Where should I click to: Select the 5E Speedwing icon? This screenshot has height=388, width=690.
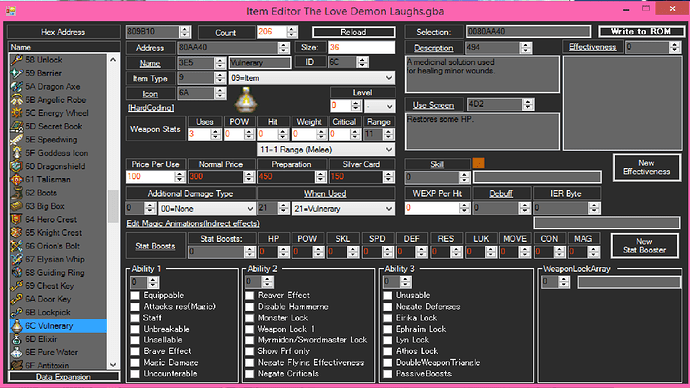pos(17,139)
